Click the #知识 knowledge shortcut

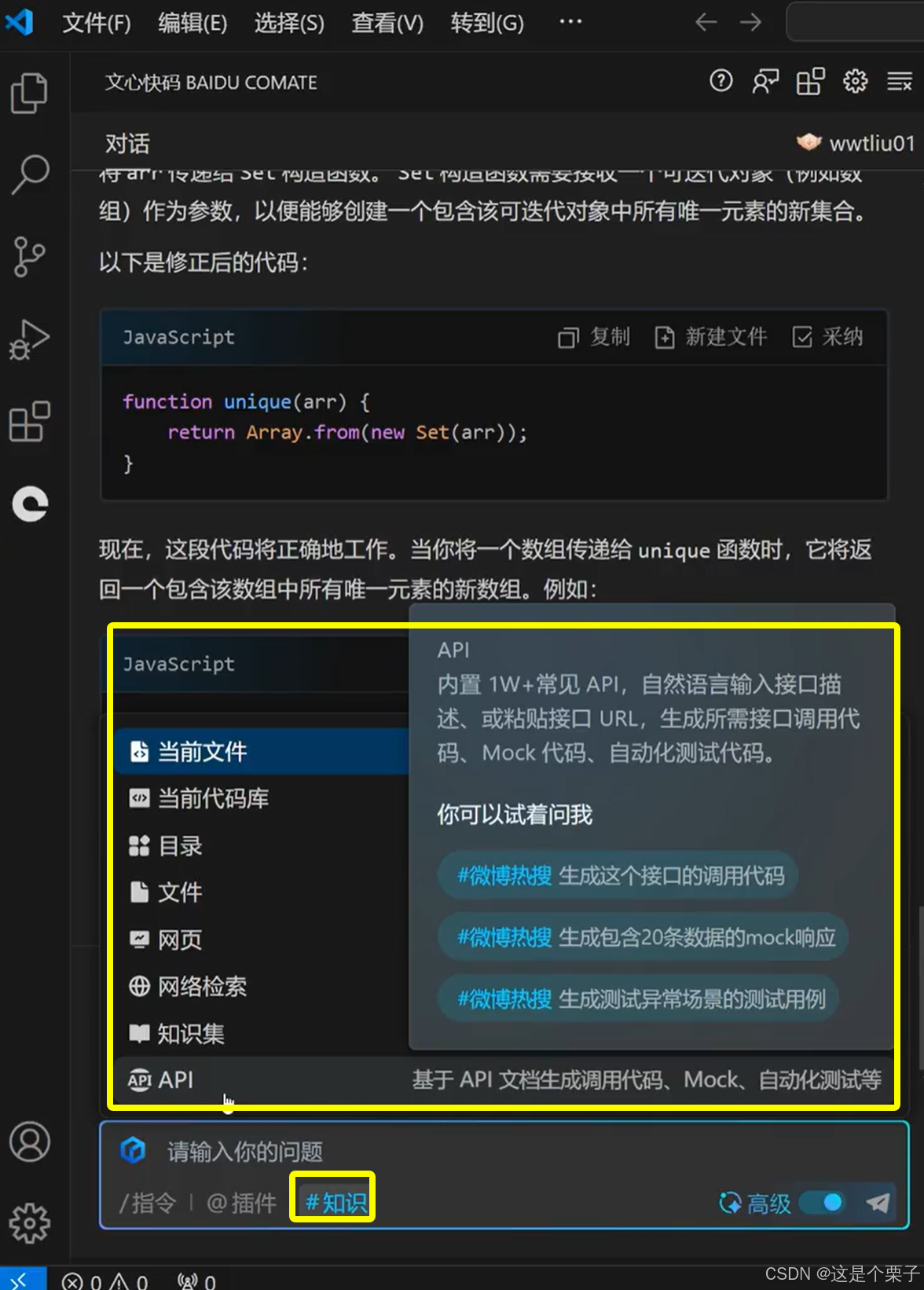coord(335,1203)
